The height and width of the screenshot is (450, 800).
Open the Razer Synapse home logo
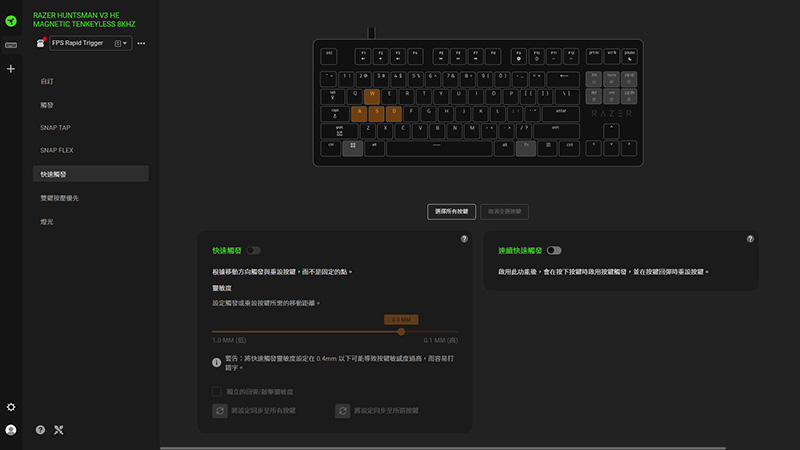[11, 21]
